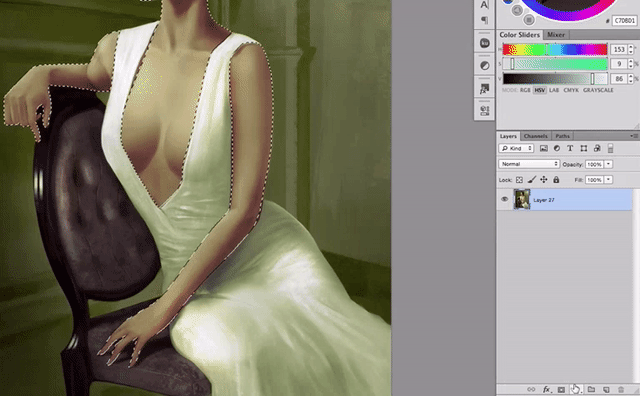Open the Opacity slider dropdown arrow
Screen dimensions: 640x396
(609, 164)
